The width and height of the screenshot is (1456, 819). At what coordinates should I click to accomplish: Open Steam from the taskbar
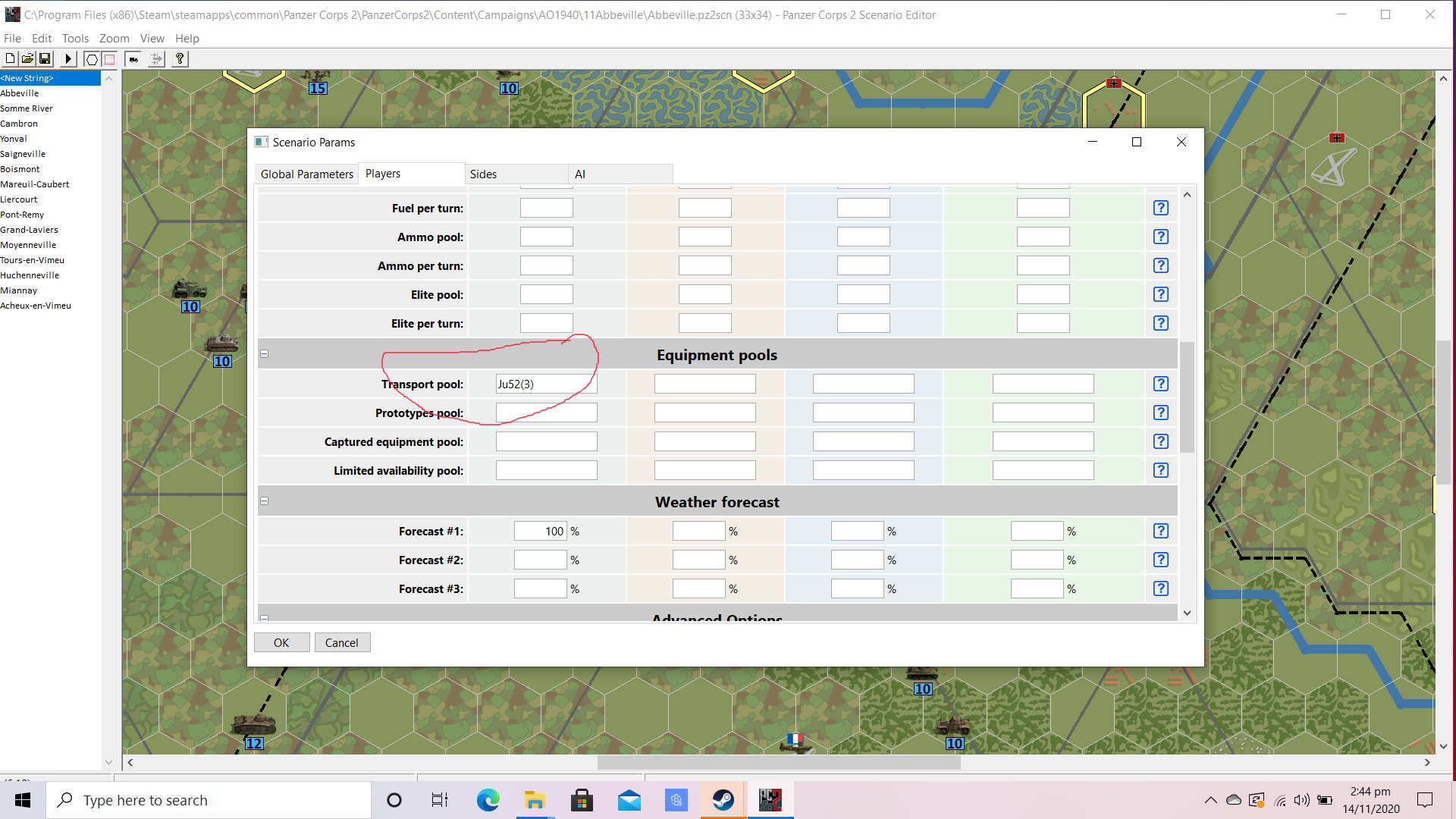point(723,800)
